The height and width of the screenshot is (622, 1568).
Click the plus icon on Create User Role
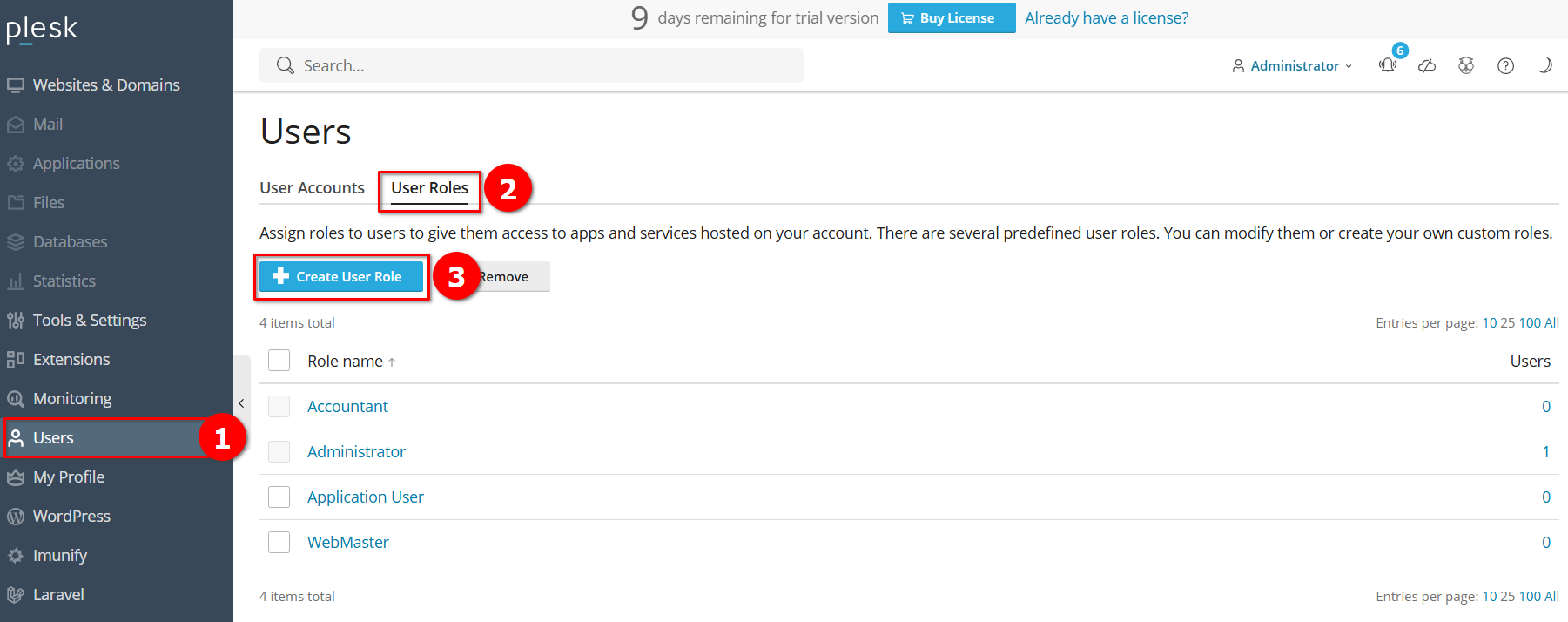point(280,276)
